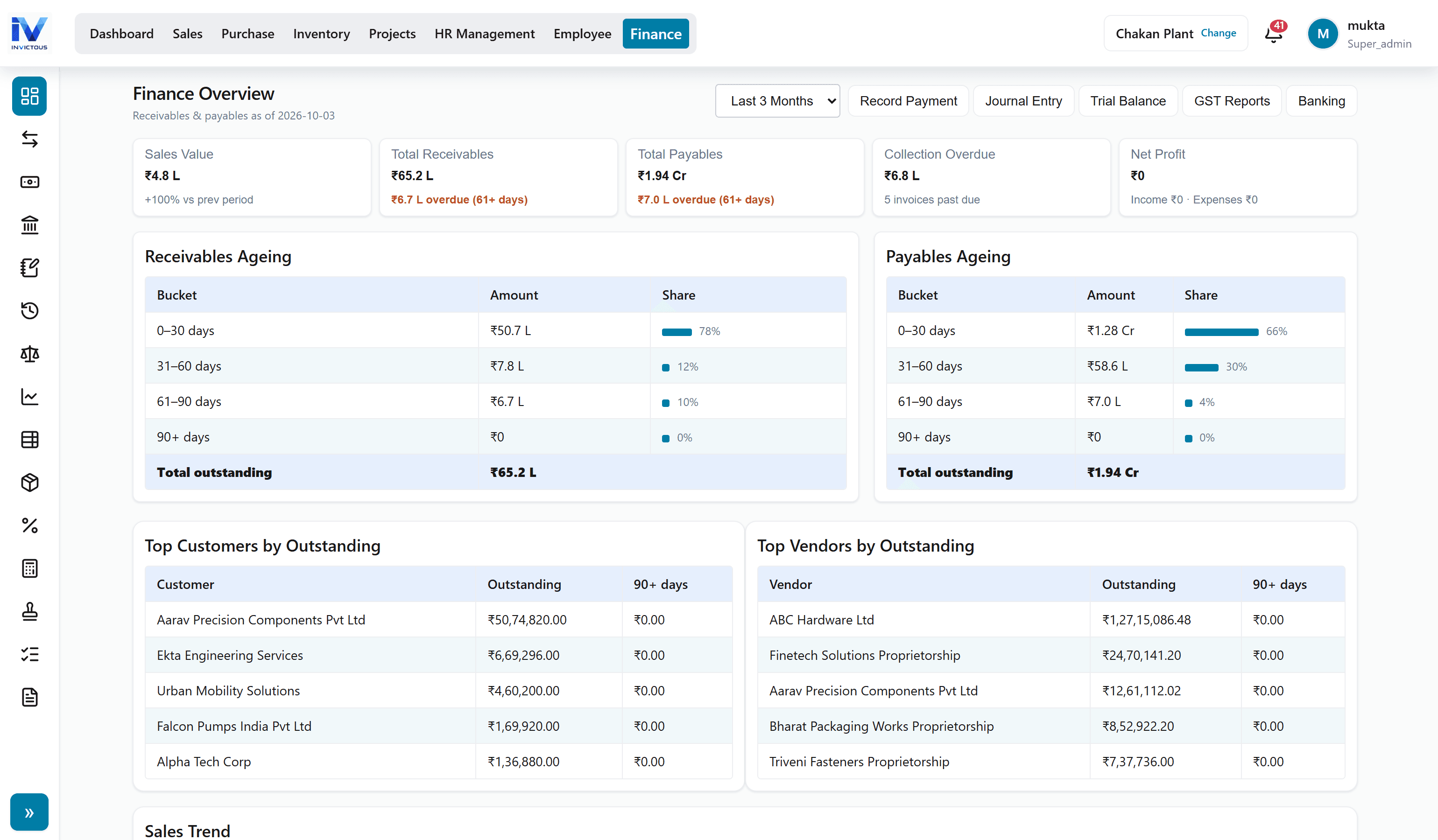Select the Alpha Tech Corp row
The width and height of the screenshot is (1438, 840).
438,761
